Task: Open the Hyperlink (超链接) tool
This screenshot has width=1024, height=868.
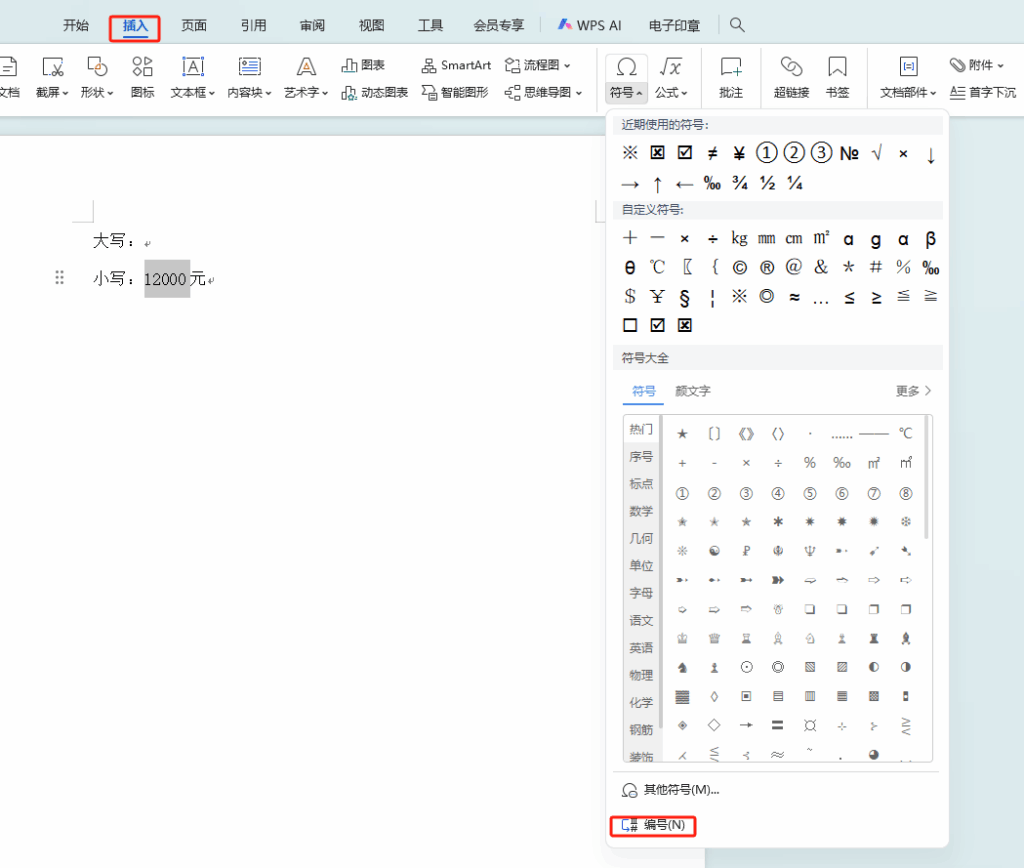Action: click(791, 77)
